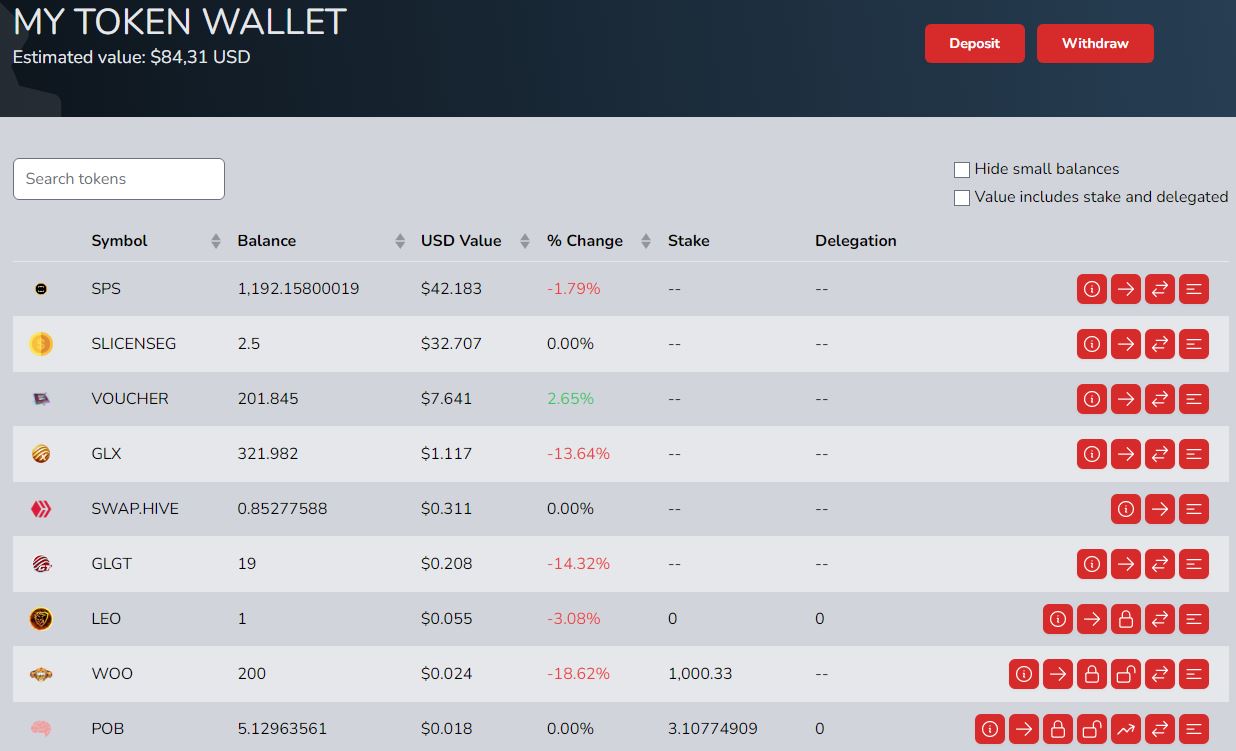1236x751 pixels.
Task: Open the info icon for POB
Action: (990, 729)
